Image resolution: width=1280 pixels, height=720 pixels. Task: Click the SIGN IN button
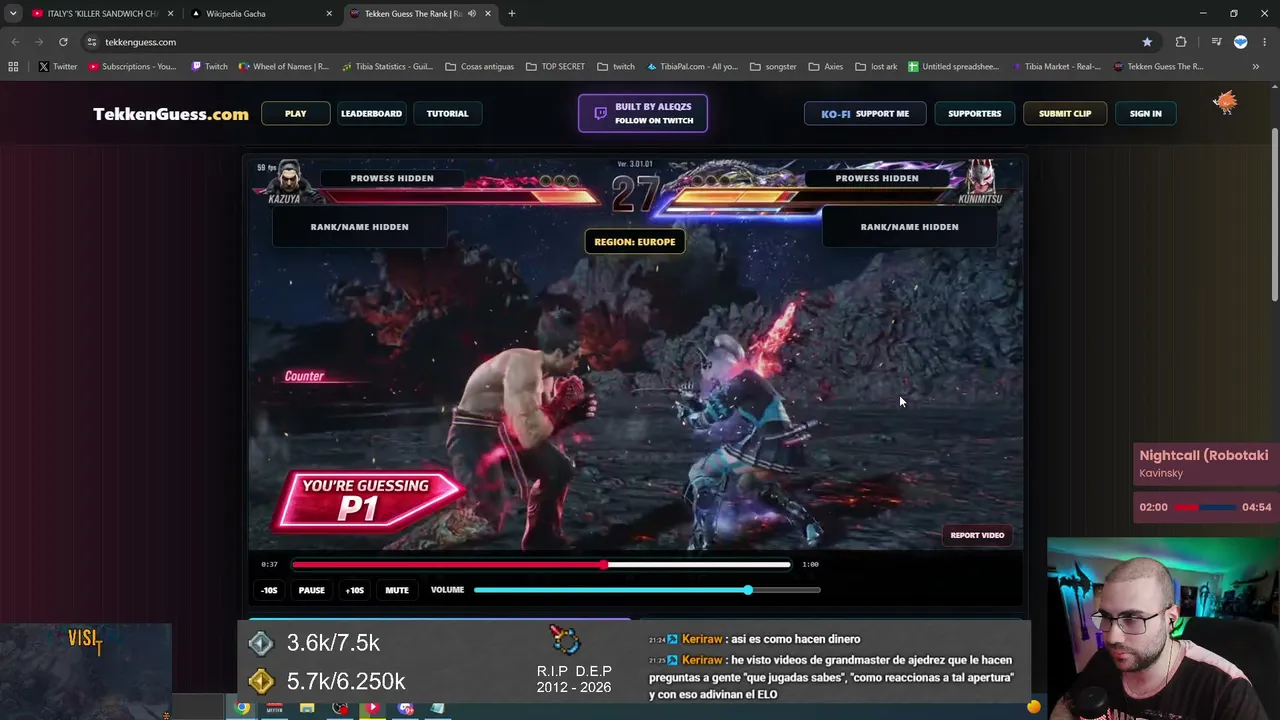click(x=1146, y=113)
